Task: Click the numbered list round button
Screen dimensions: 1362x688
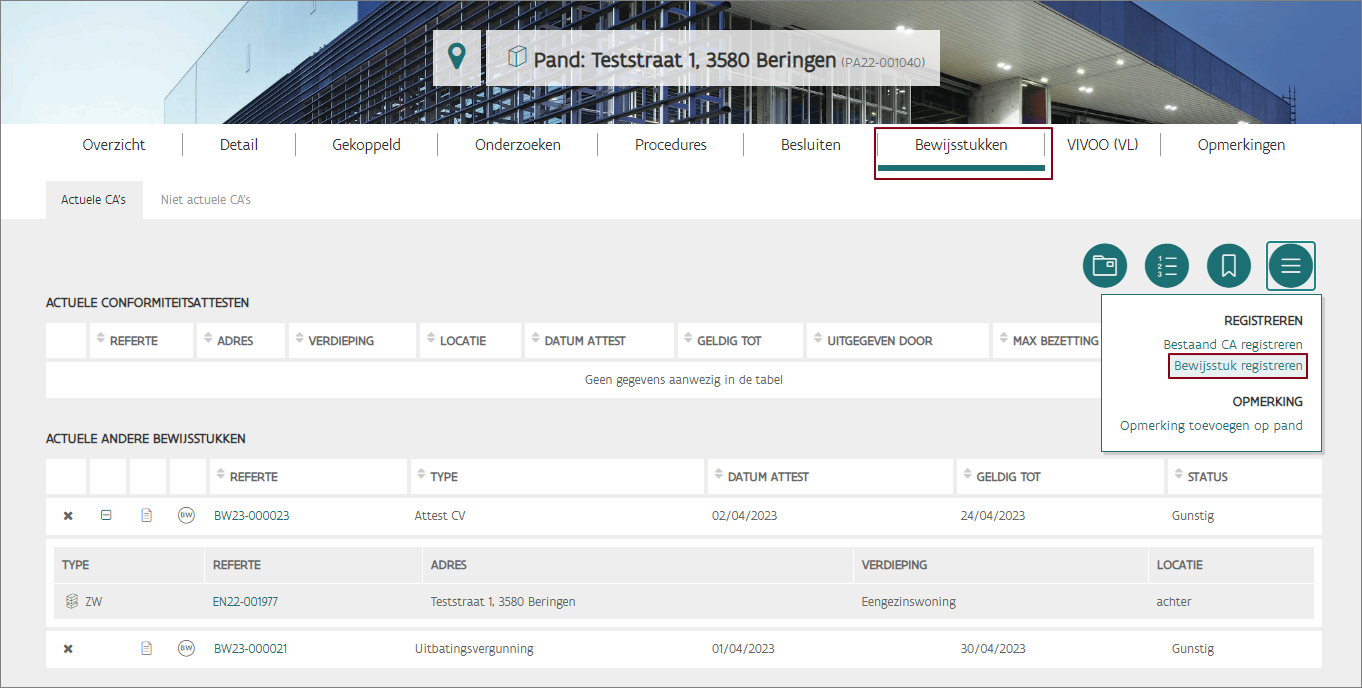Action: [1166, 266]
